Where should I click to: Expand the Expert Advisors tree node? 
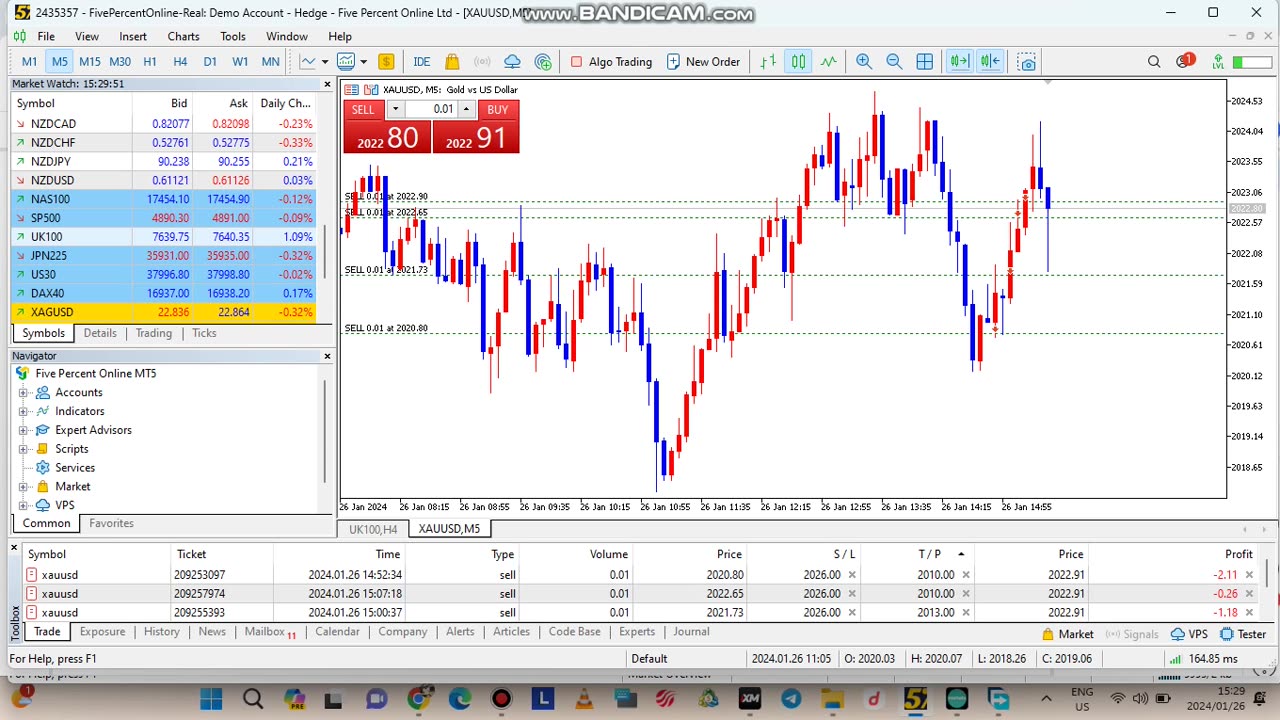pos(23,430)
